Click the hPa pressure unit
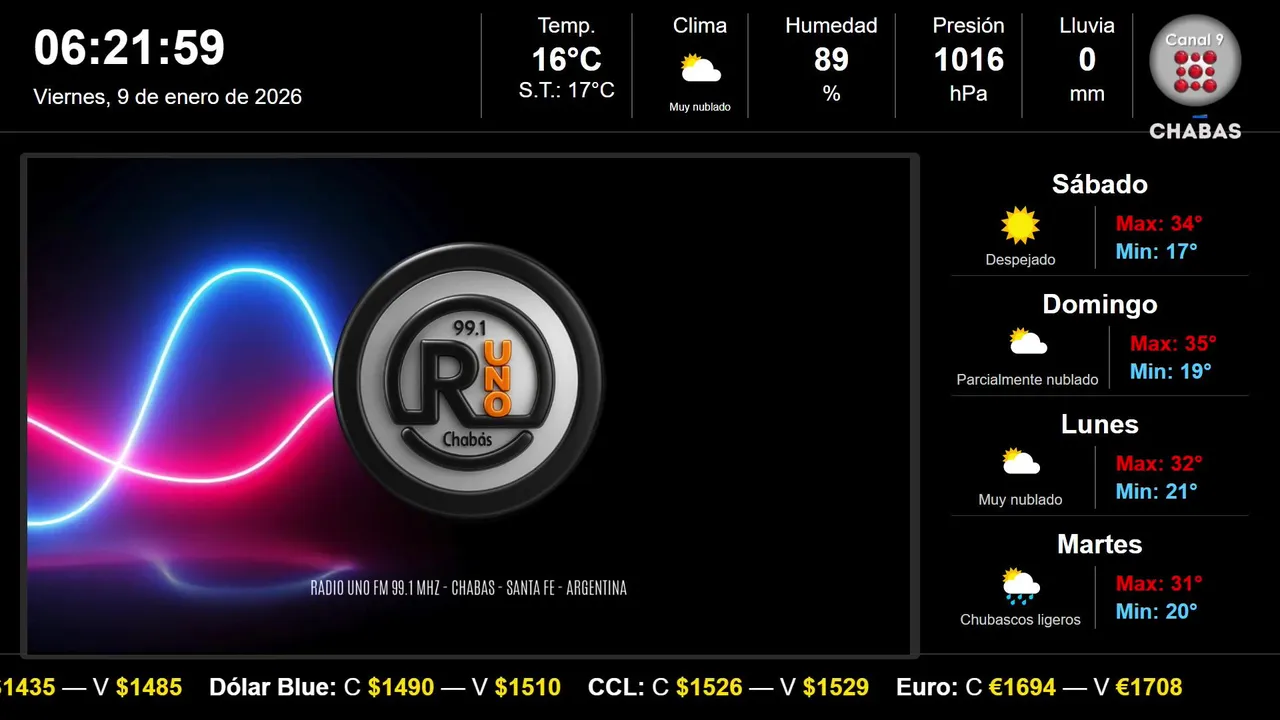 (x=968, y=94)
